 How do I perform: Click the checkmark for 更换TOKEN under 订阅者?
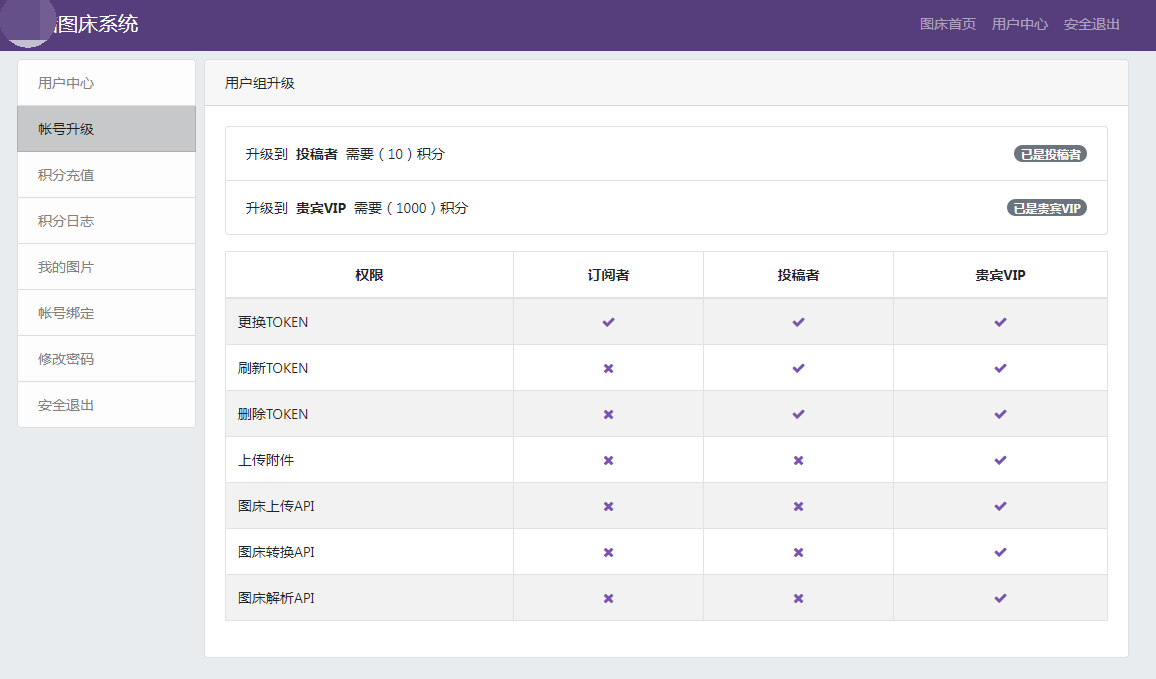click(607, 321)
